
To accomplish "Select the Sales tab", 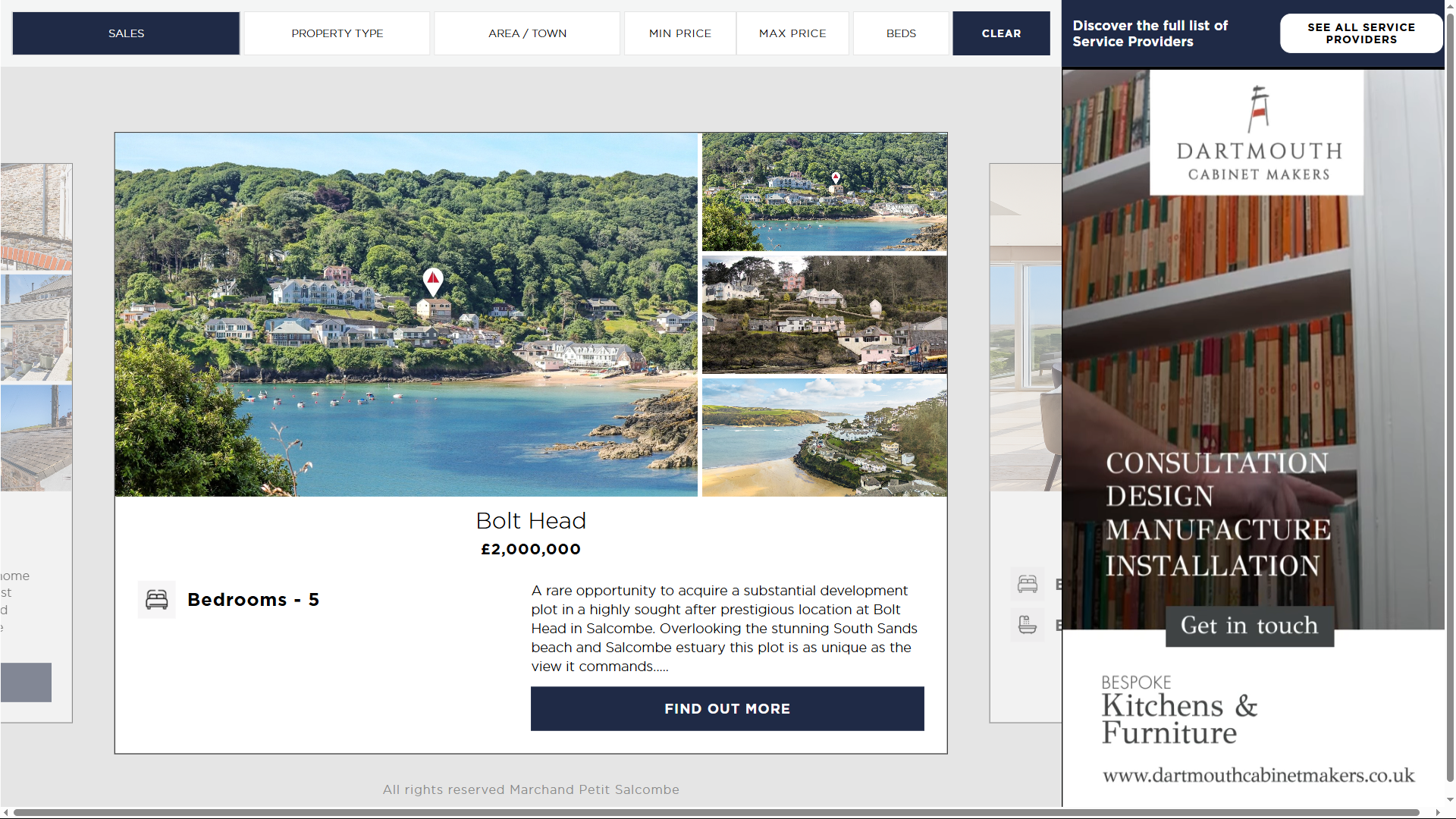I will (x=126, y=33).
